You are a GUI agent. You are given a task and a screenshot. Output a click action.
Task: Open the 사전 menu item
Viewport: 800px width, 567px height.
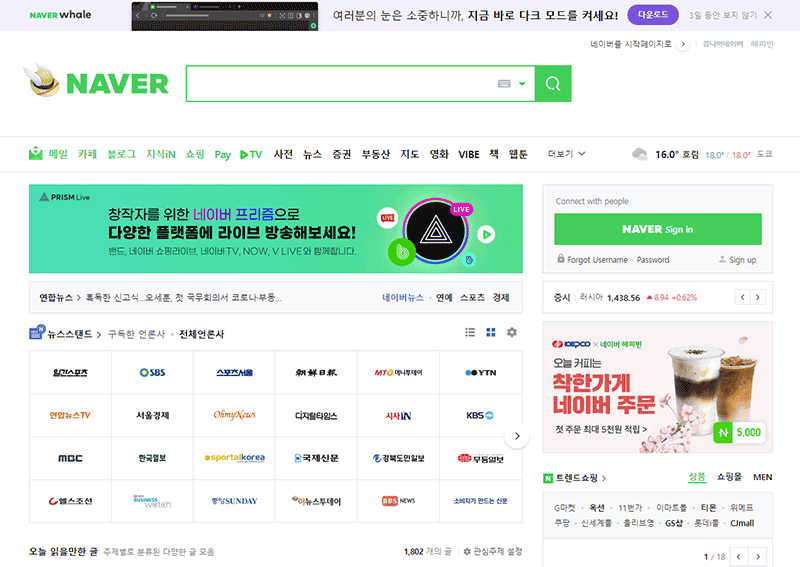[283, 154]
